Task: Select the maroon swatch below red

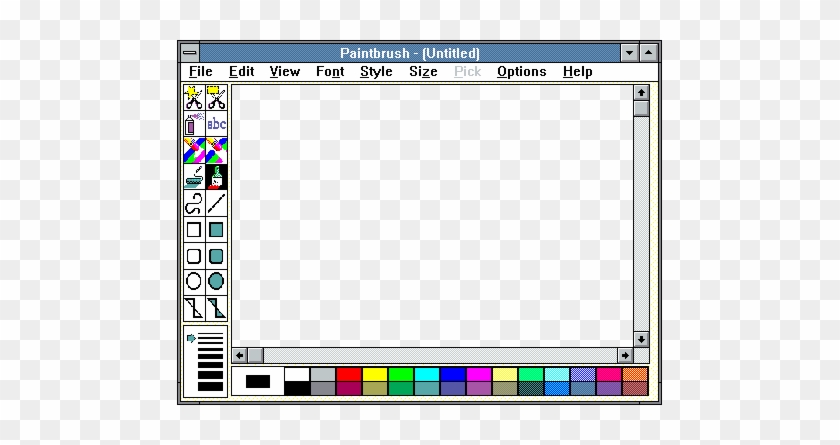Action: click(x=349, y=388)
